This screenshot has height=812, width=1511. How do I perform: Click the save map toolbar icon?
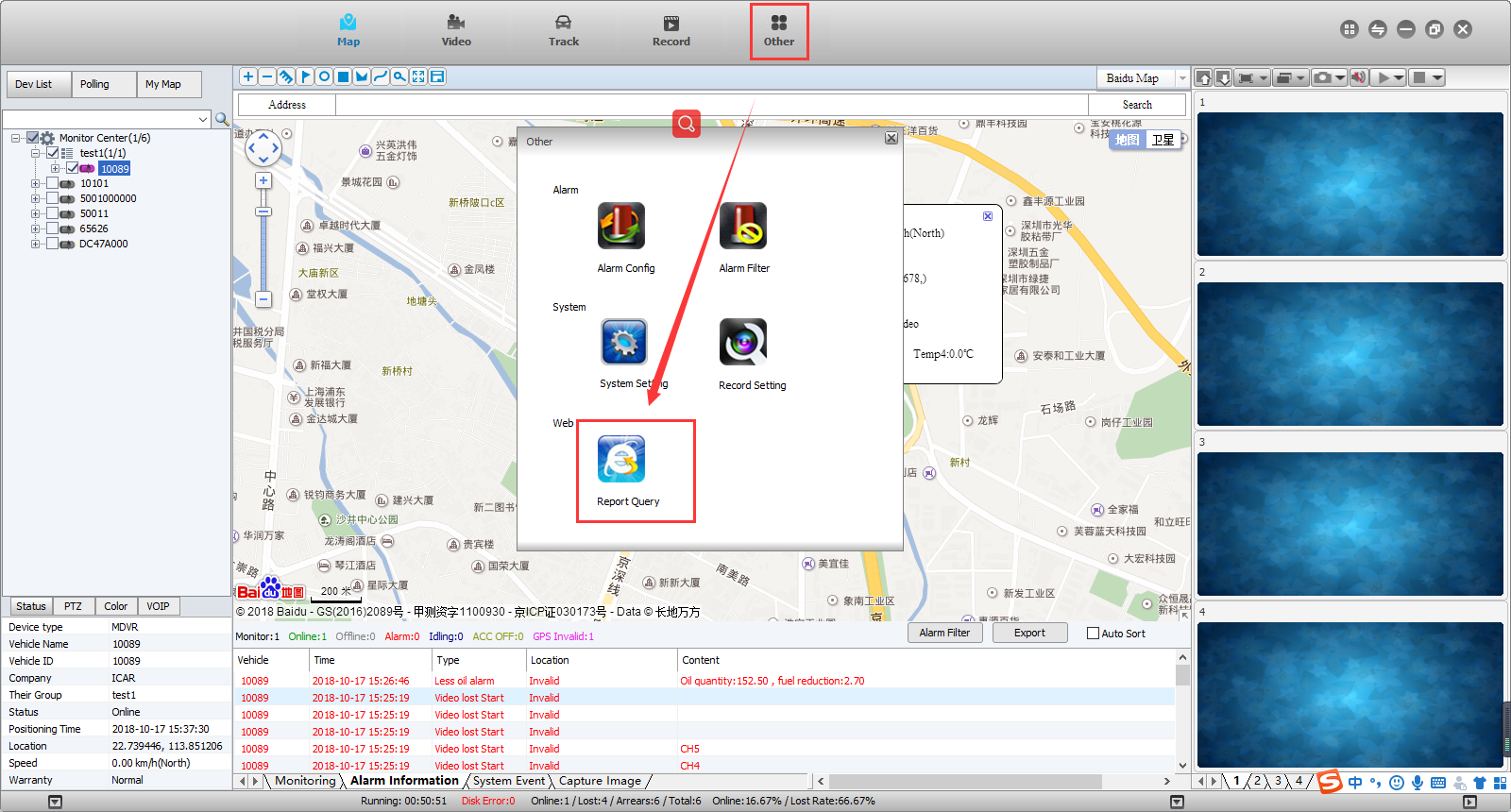coord(437,76)
